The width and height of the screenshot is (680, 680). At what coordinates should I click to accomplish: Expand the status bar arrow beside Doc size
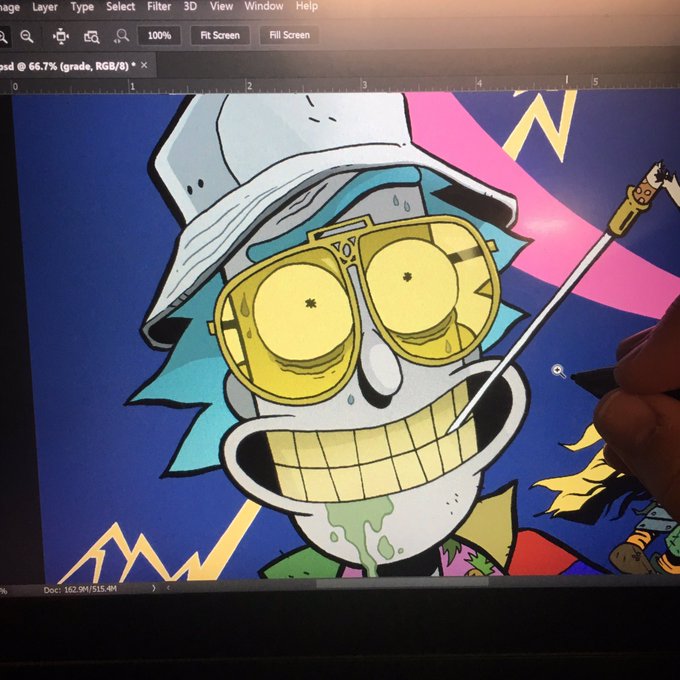click(153, 588)
